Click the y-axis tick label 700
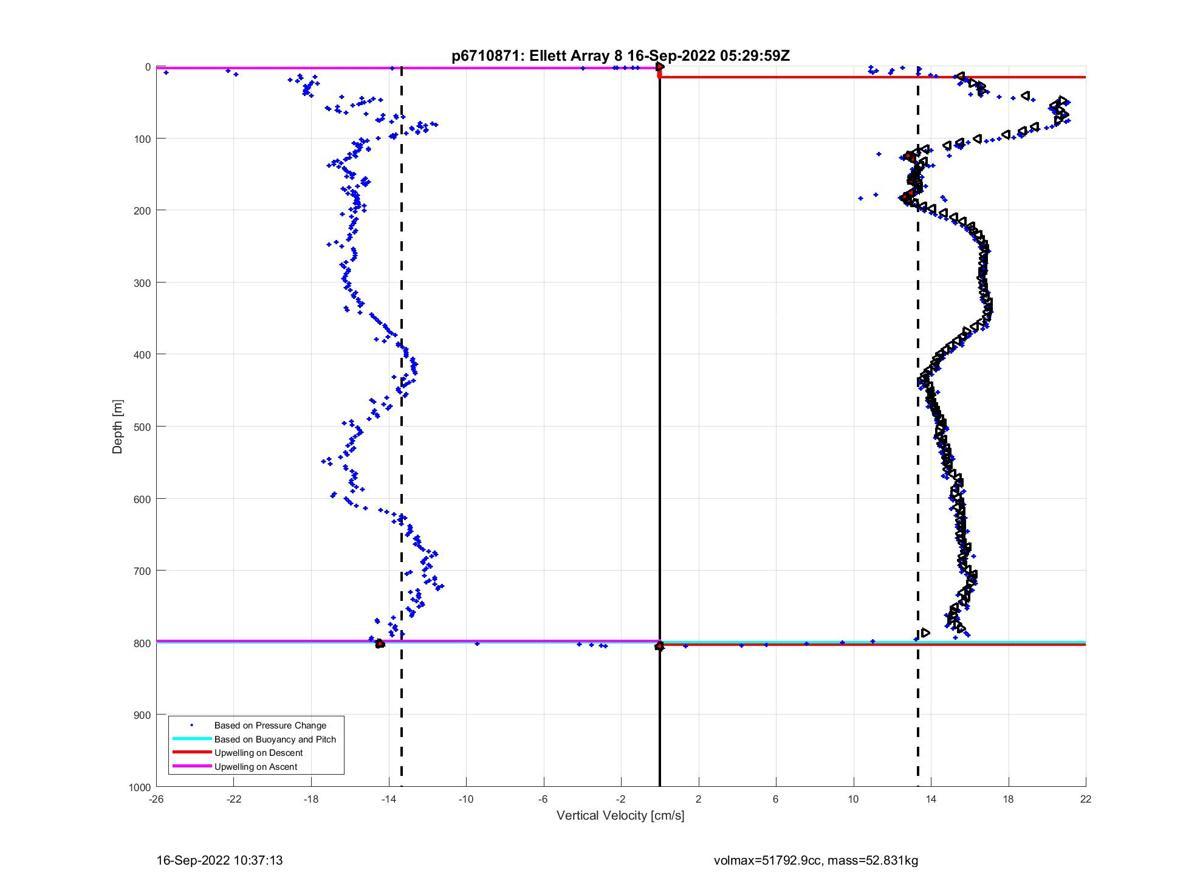This screenshot has width=1200, height=885. (x=142, y=571)
